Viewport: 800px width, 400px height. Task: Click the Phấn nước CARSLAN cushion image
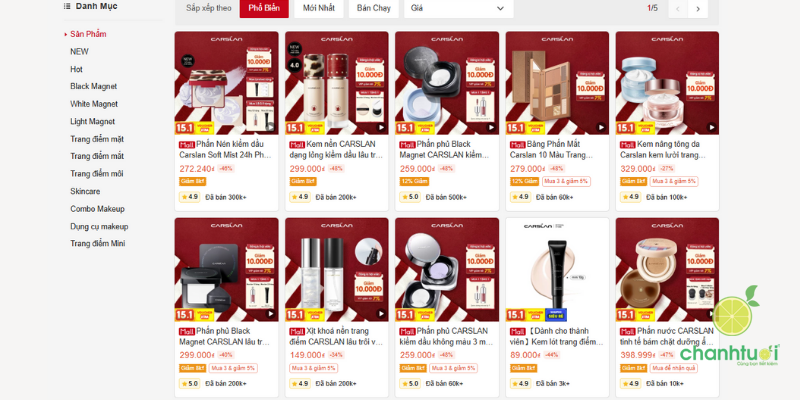667,270
